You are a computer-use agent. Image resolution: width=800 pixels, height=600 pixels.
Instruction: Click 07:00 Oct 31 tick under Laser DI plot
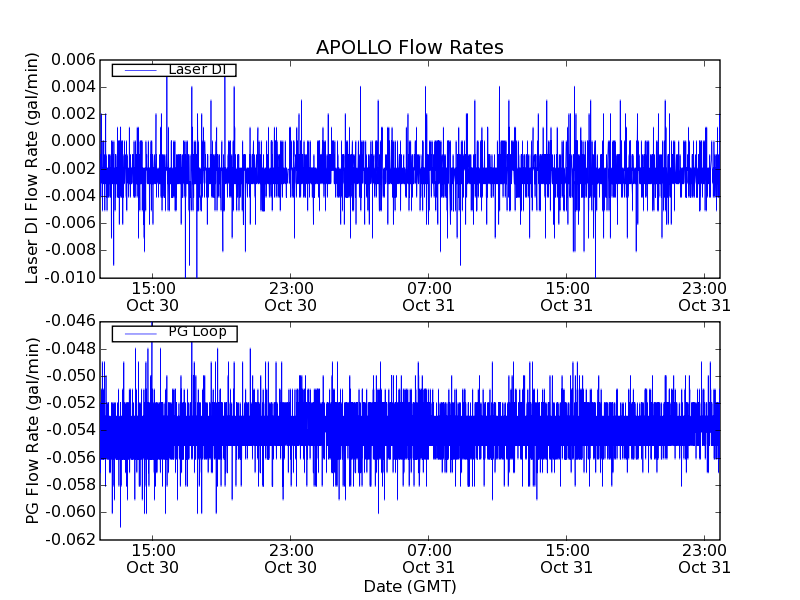[428, 296]
